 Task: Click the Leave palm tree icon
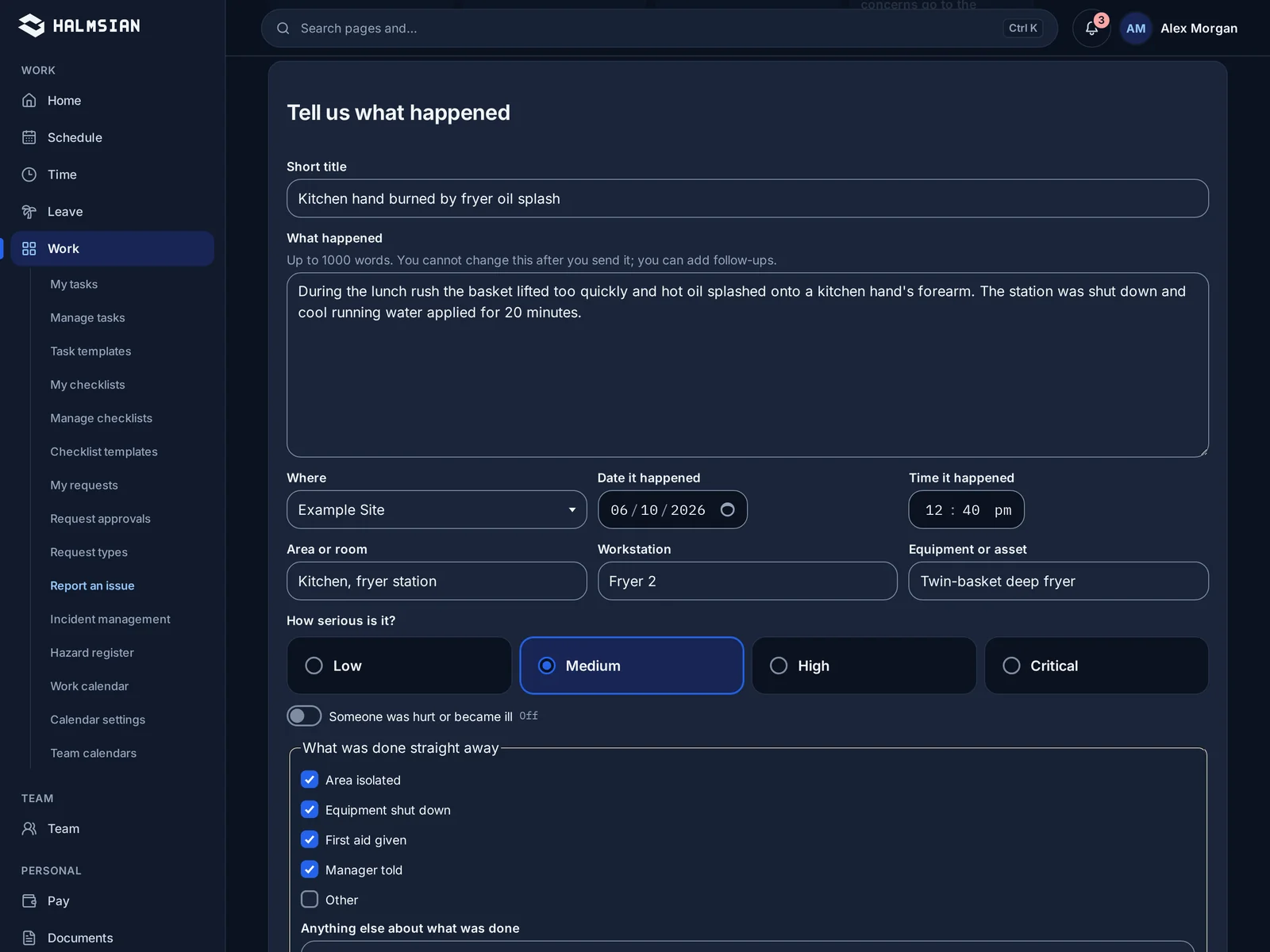[29, 212]
